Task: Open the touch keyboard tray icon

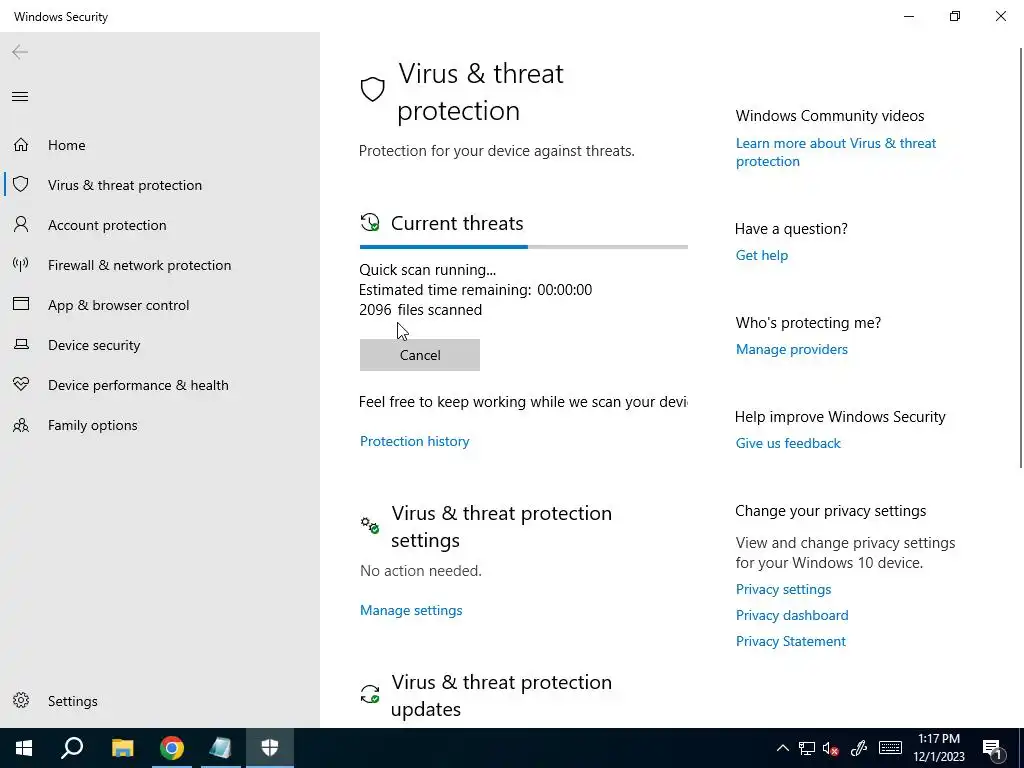Action: coord(890,748)
